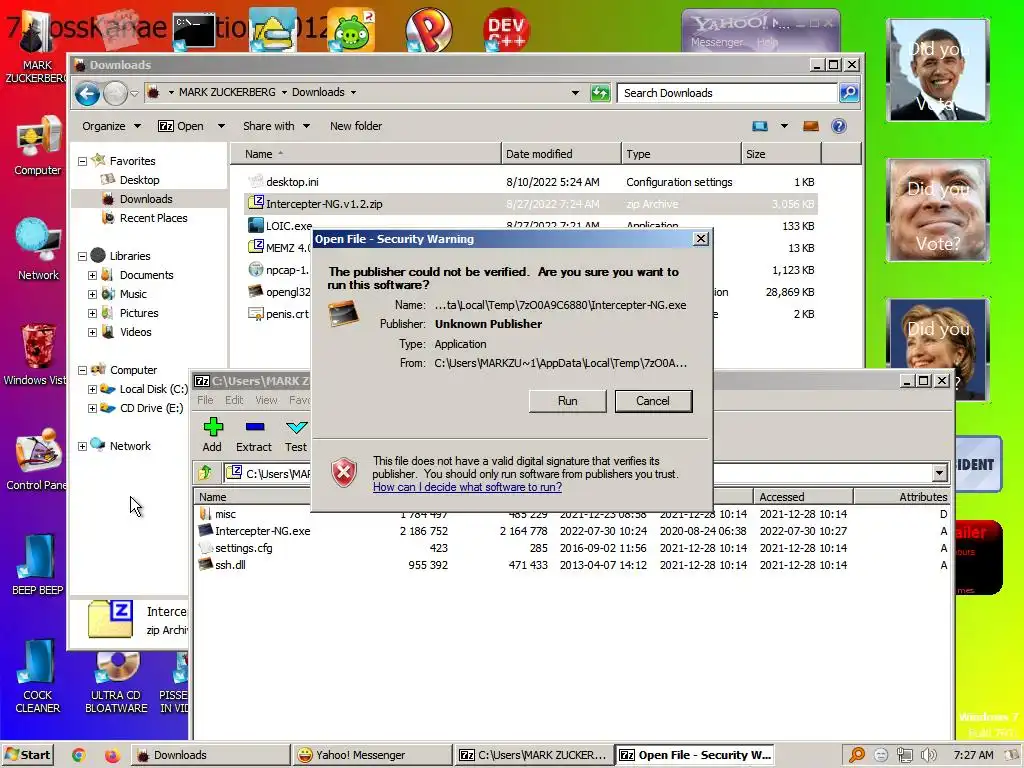Click Run in the Security Warning dialog
1024x768 pixels.
tap(568, 401)
